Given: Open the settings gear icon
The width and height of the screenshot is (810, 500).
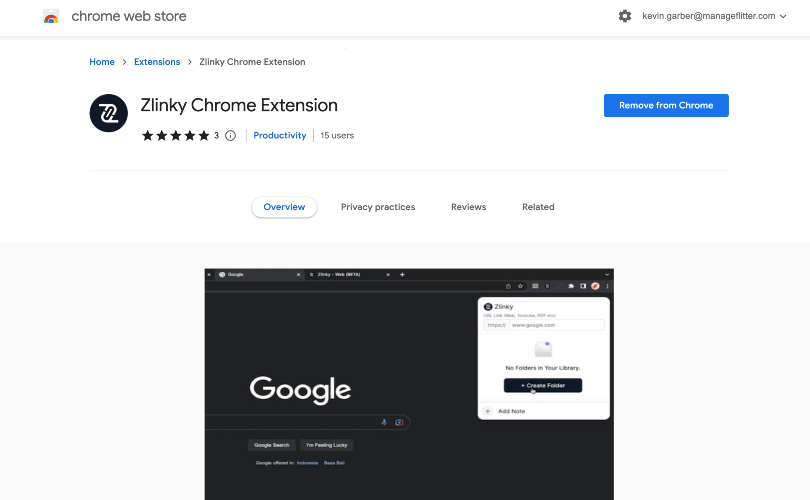Looking at the screenshot, I should 625,16.
